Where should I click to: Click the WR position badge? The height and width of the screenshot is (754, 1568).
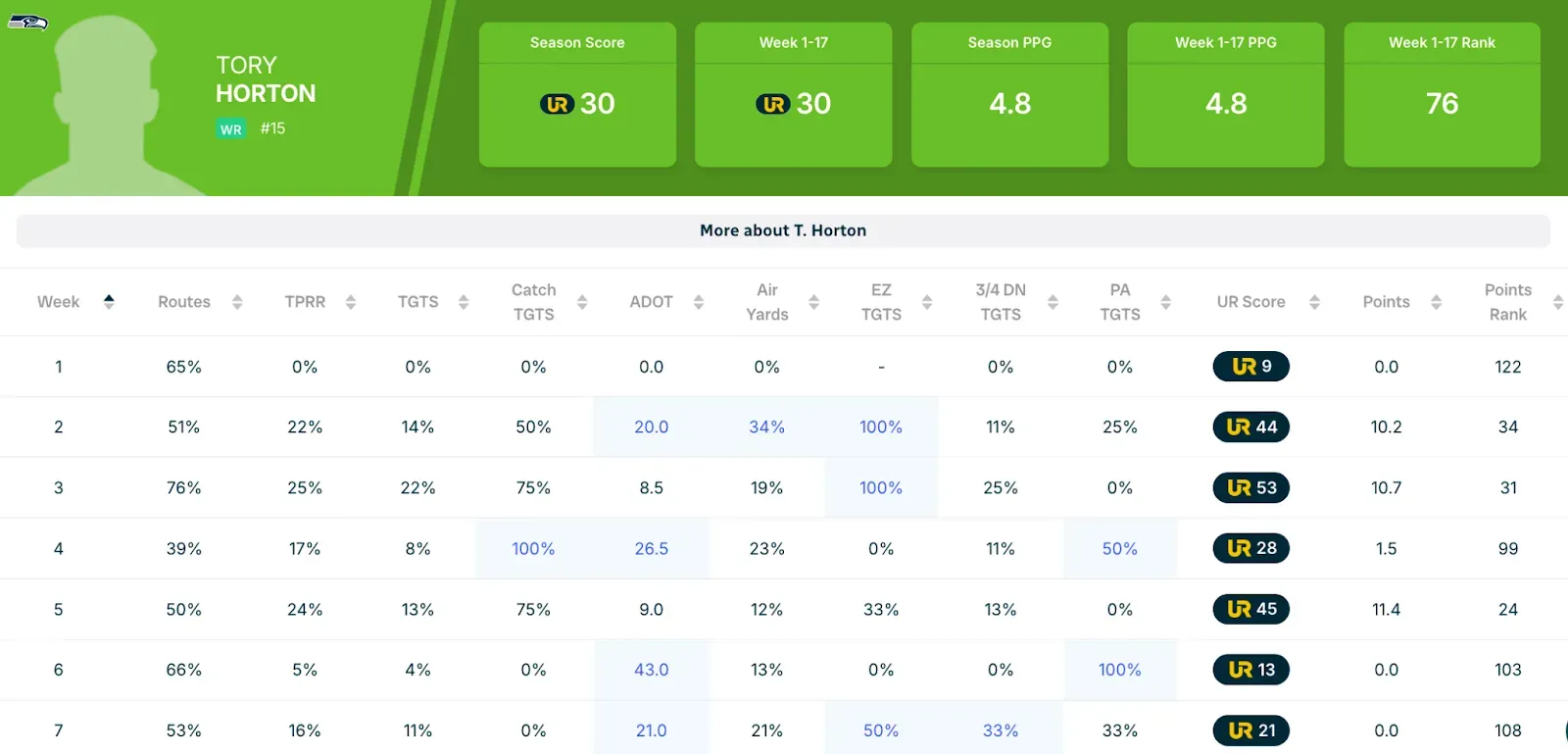tap(231, 129)
